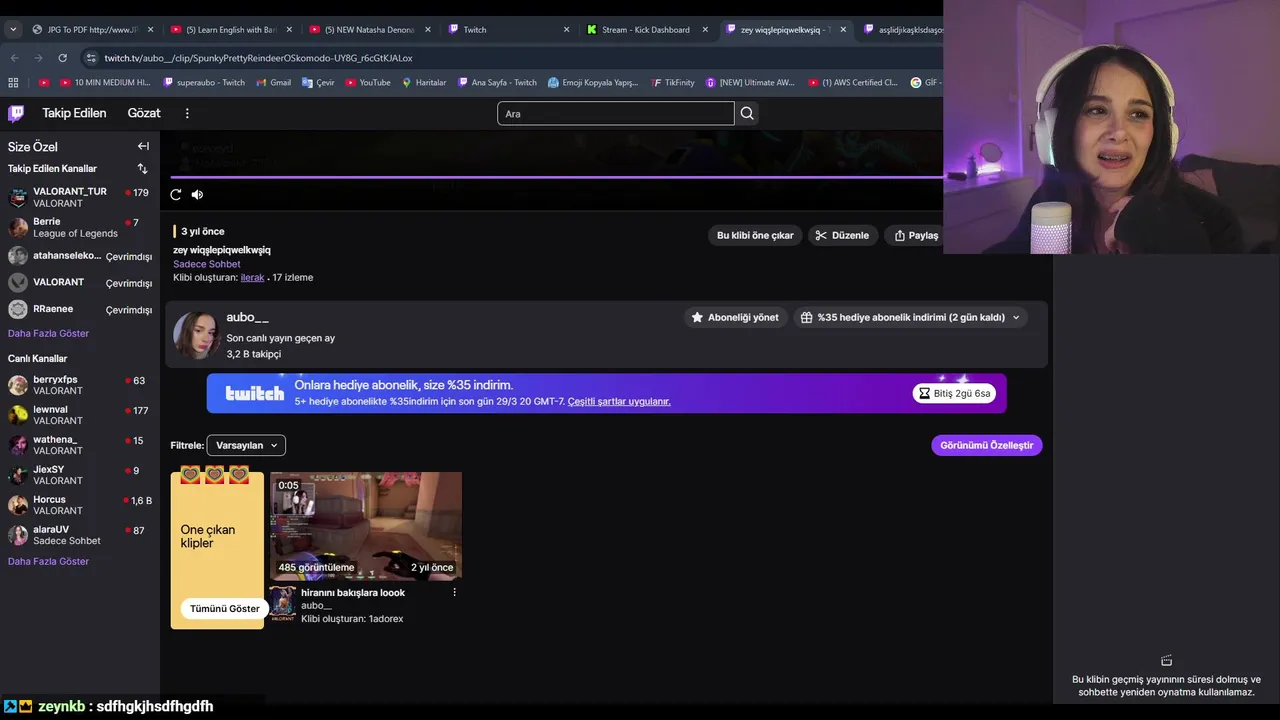This screenshot has width=1280, height=720.
Task: Open the 10 MIN MEDIUM HI bookmark
Action: [x=105, y=82]
